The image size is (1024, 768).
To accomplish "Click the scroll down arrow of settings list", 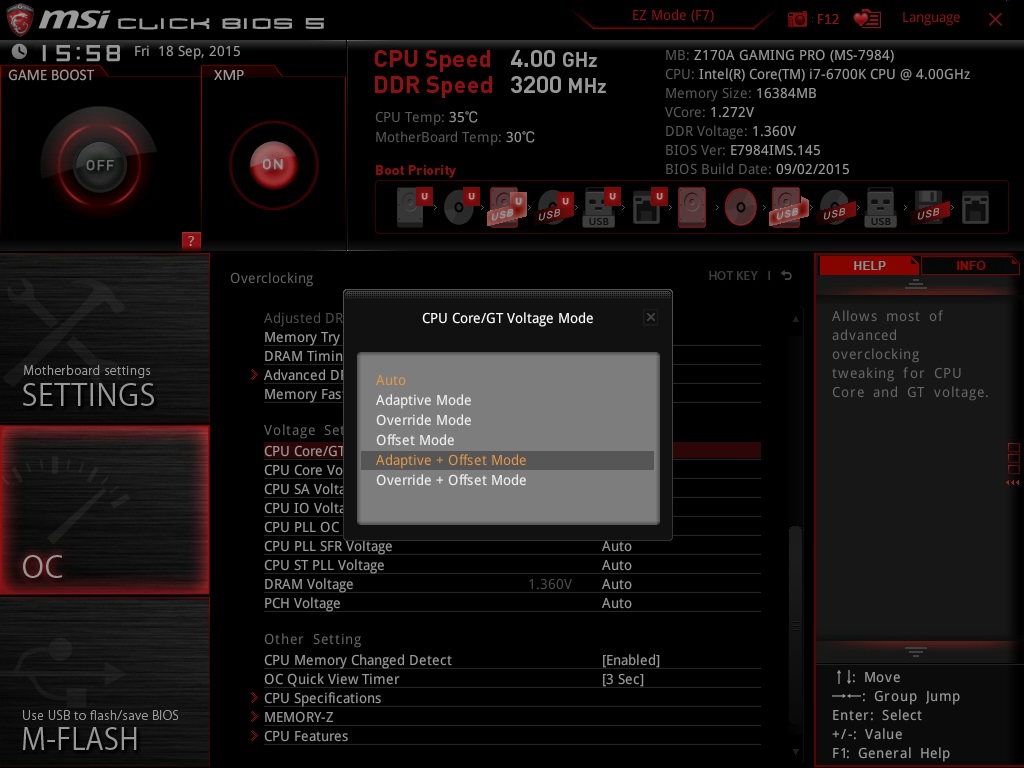I will 795,752.
